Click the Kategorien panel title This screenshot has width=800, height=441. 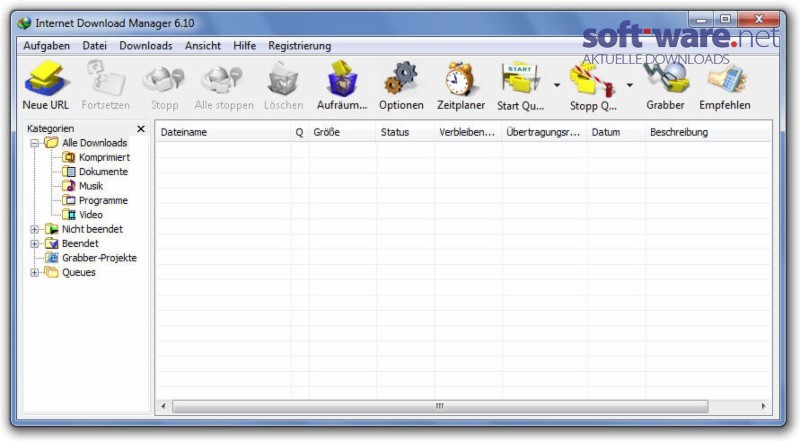point(51,129)
